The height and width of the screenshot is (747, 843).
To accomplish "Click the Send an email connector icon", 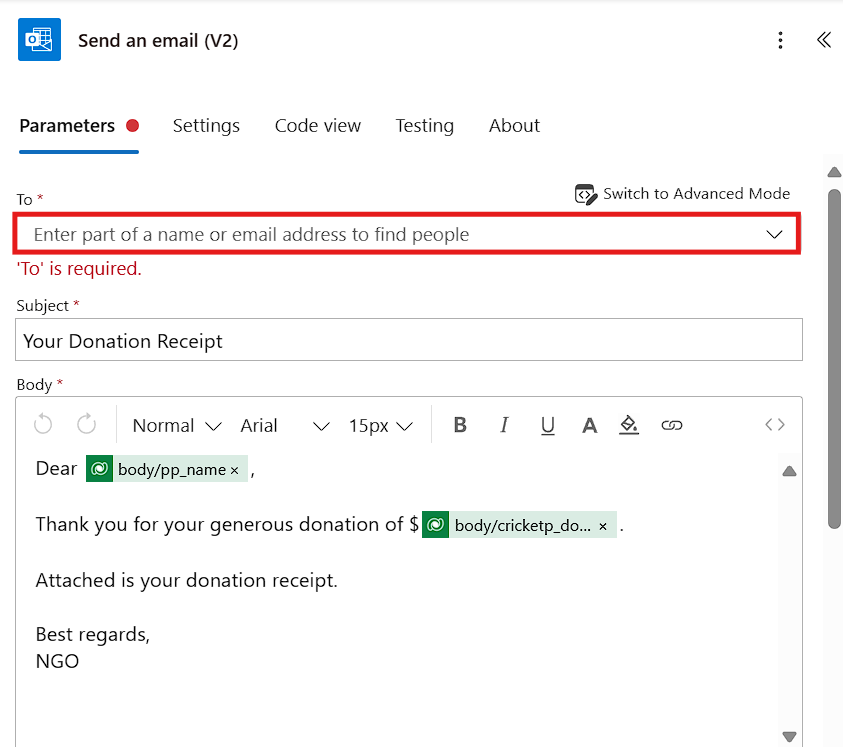I will coord(38,39).
